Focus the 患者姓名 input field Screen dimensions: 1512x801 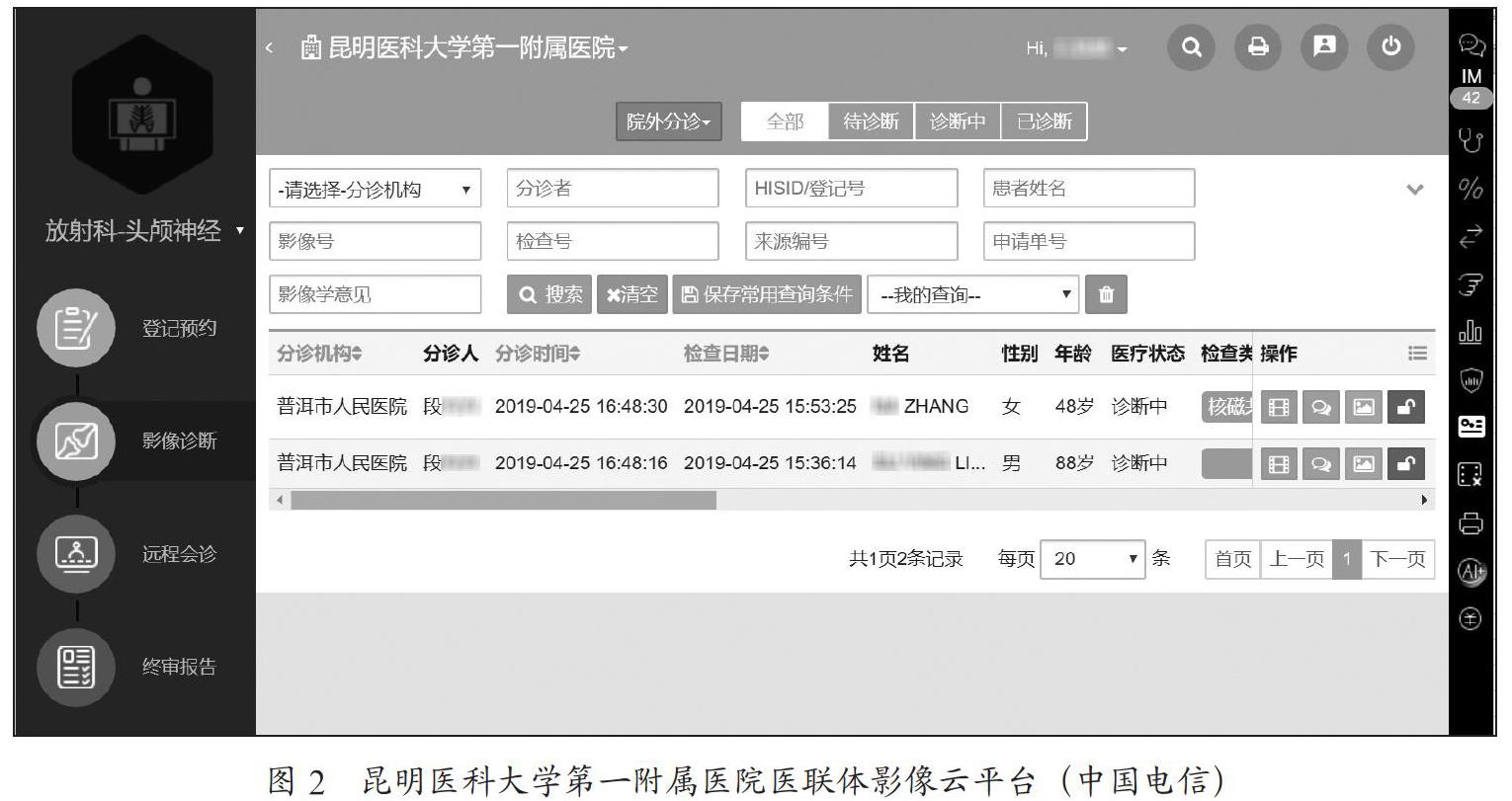(1089, 189)
